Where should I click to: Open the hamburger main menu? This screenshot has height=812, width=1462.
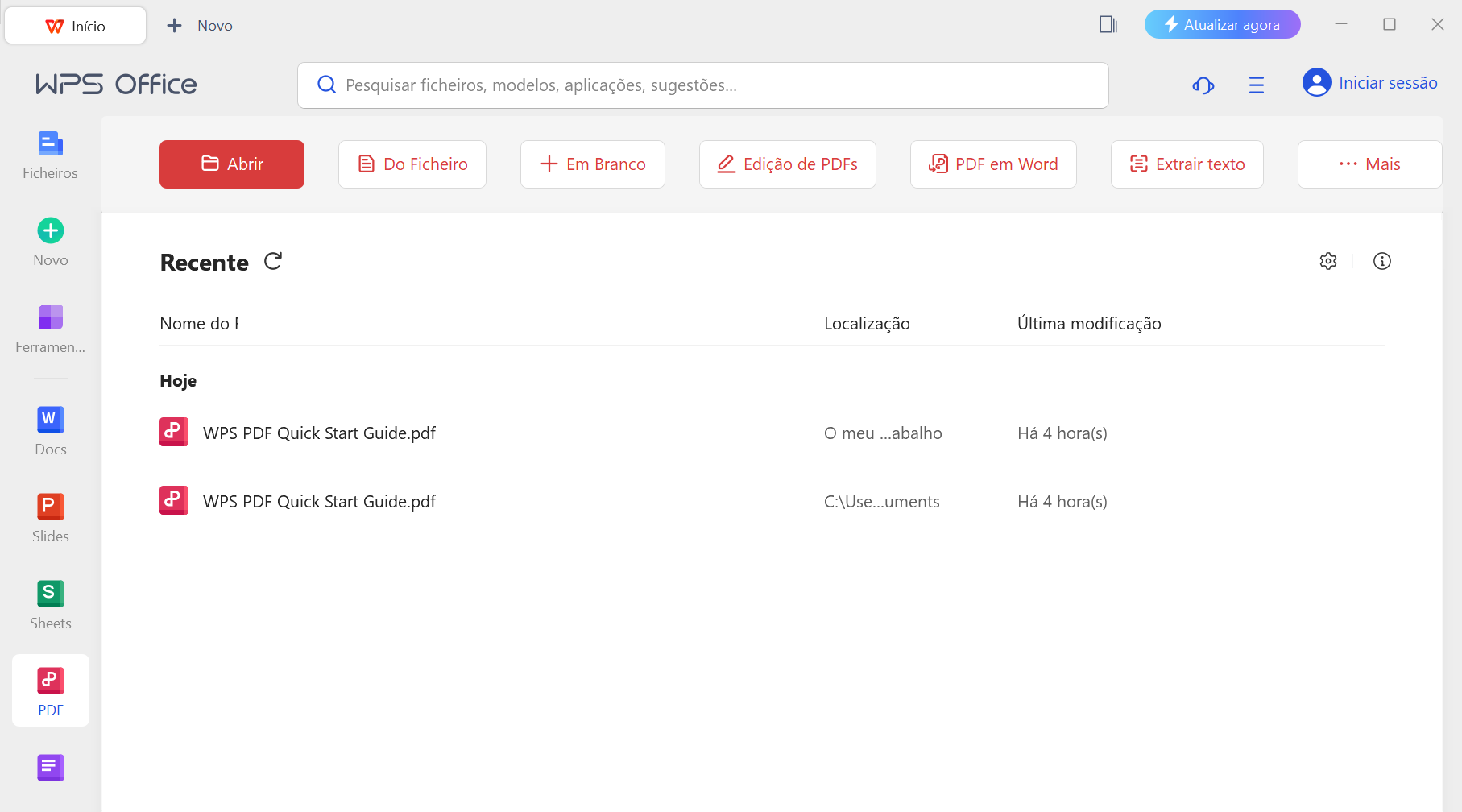click(1257, 85)
